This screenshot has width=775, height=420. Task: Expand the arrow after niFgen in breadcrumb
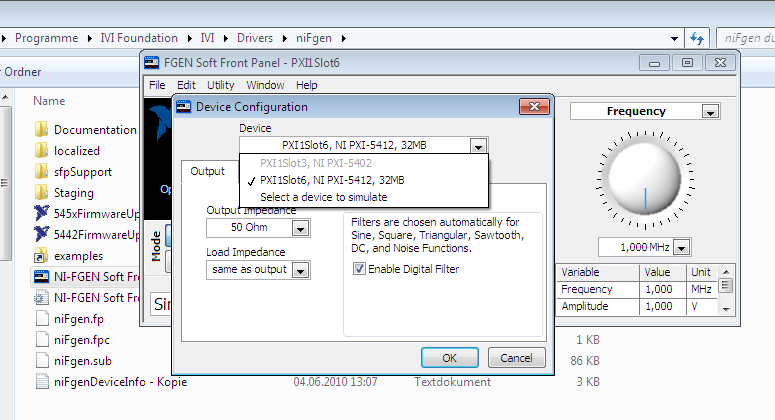[344, 38]
